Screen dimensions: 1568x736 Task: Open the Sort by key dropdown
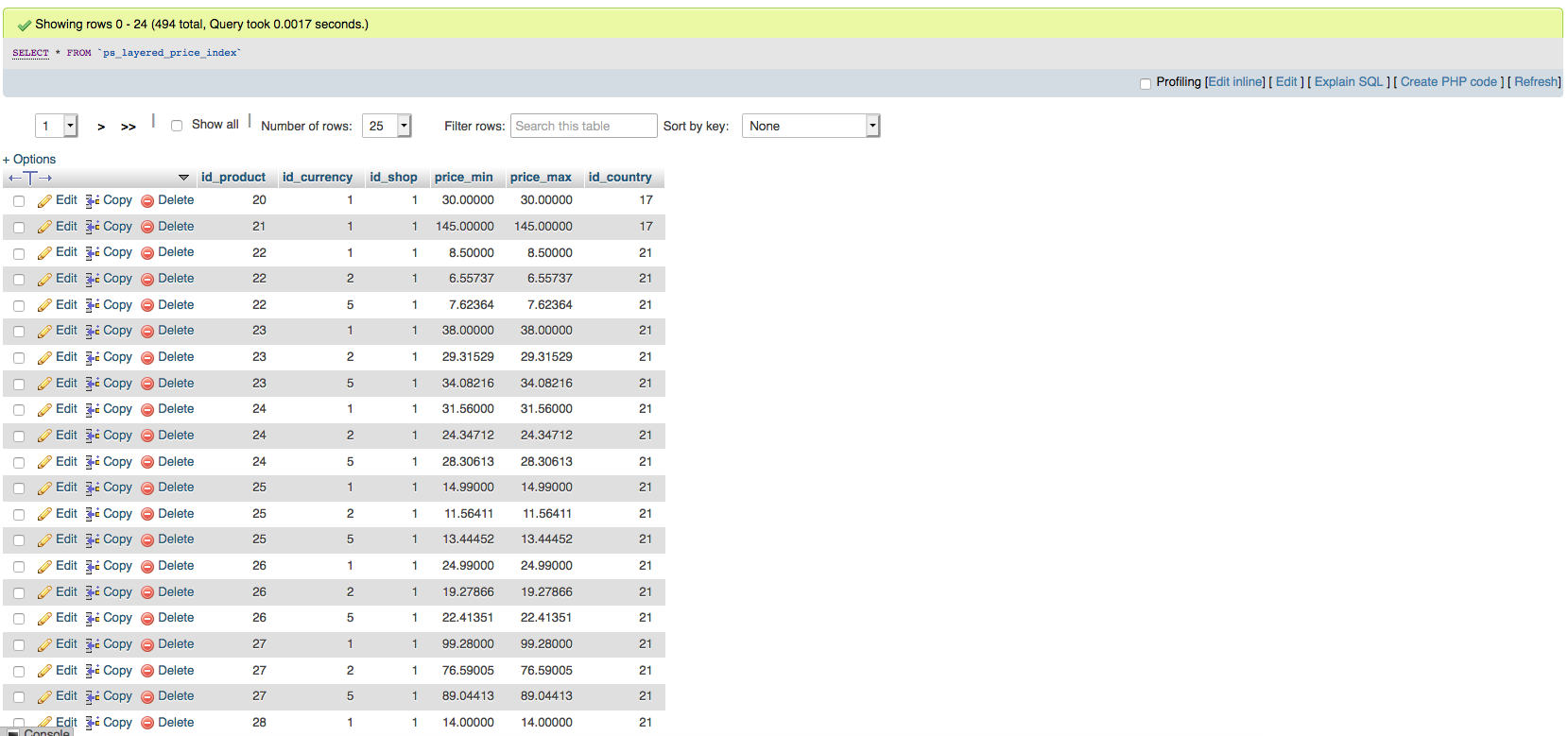click(x=810, y=126)
